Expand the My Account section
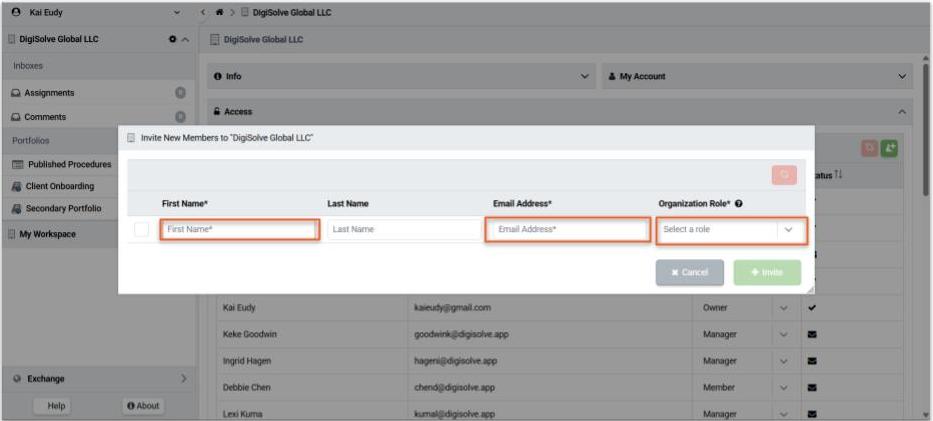Screen dimensions: 933x421 point(903,76)
